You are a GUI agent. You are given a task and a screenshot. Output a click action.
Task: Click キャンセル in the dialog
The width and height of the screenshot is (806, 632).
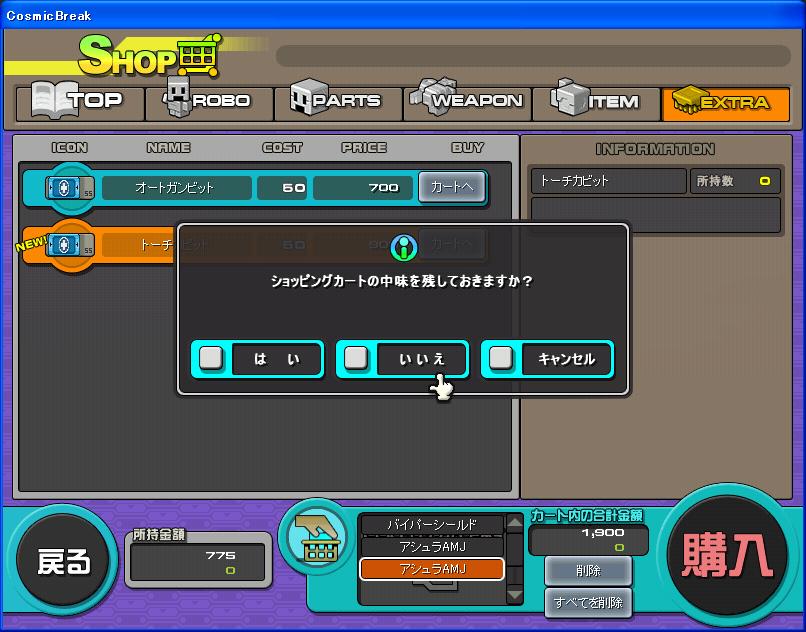pyautogui.click(x=547, y=358)
